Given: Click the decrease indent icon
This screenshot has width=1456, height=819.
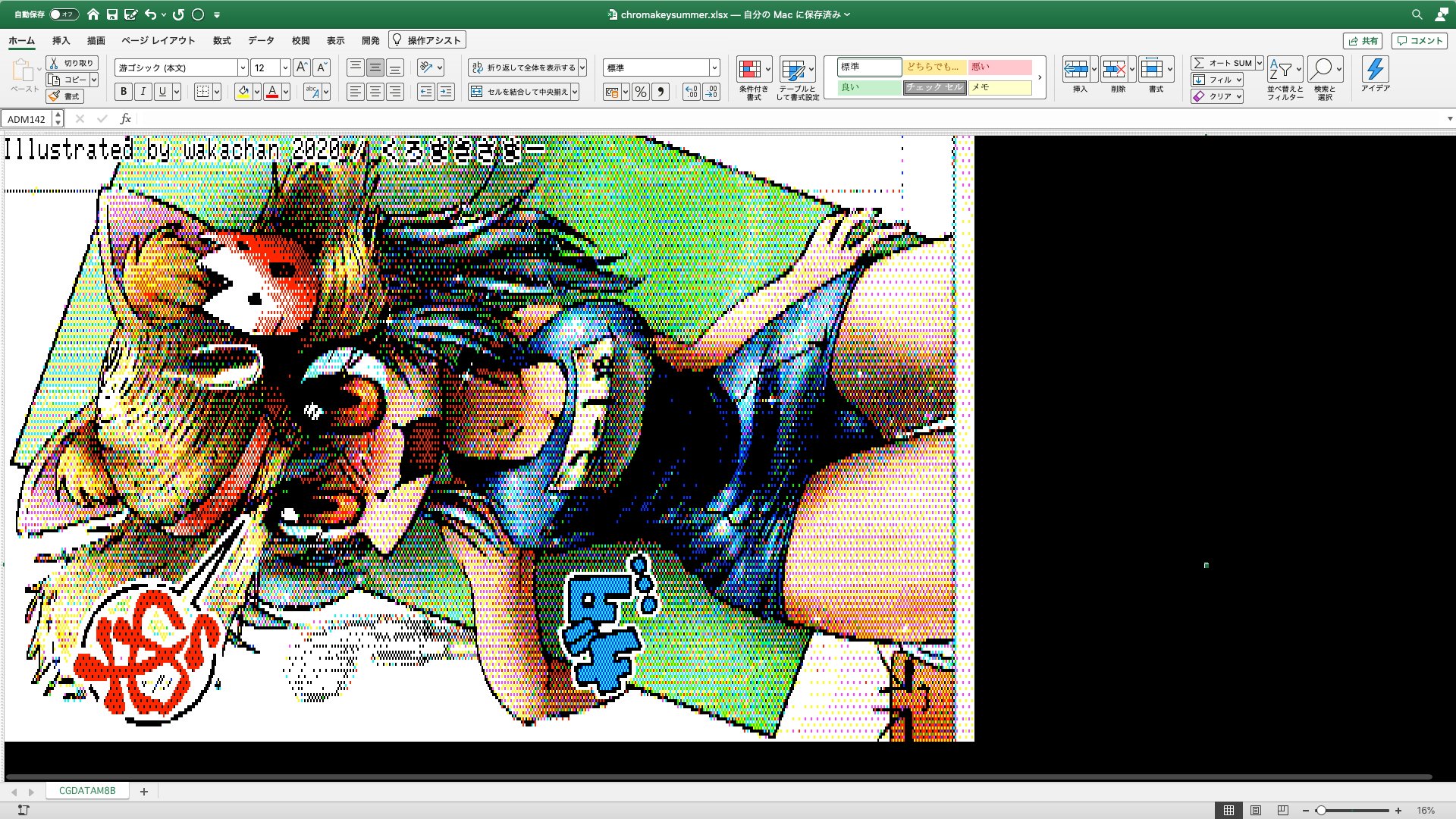Looking at the screenshot, I should [x=426, y=92].
